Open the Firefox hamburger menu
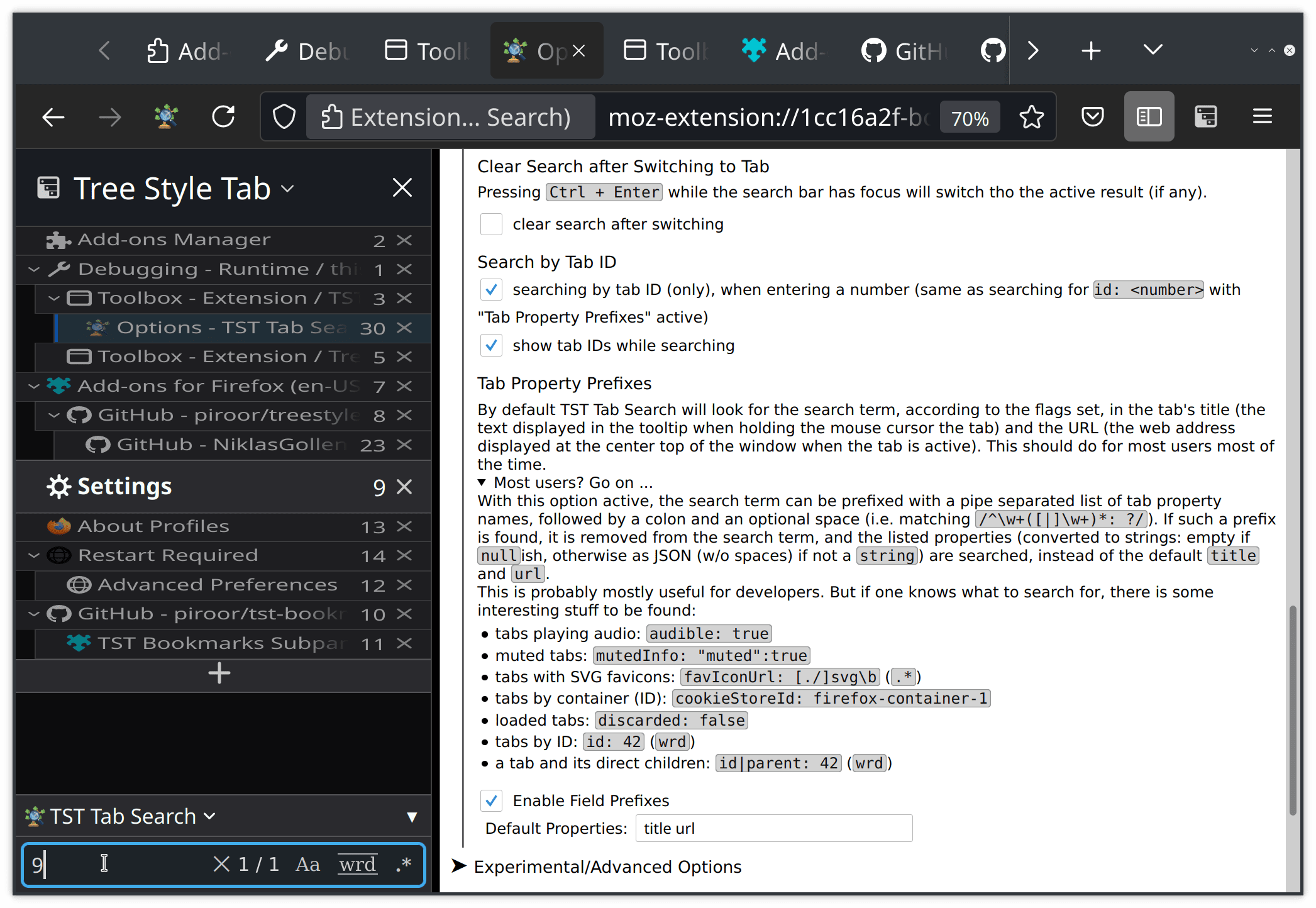This screenshot has height=908, width=1316. tap(1262, 117)
